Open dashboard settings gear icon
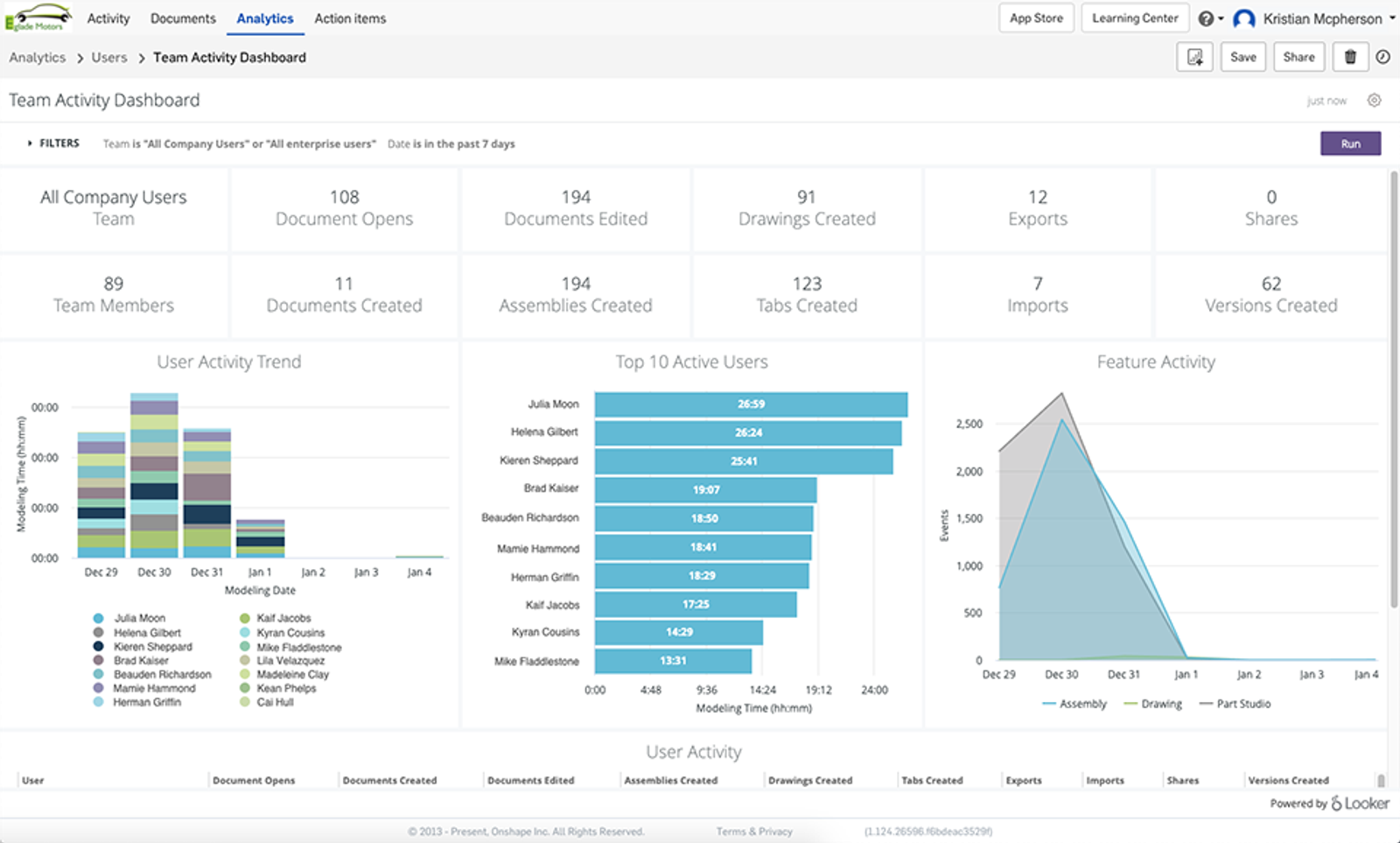1400x843 pixels. (x=1374, y=101)
